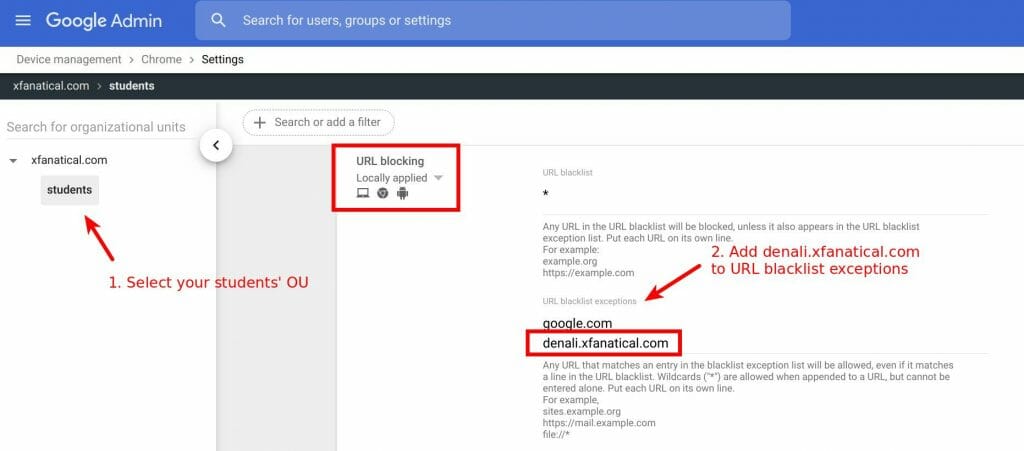The image size is (1024, 451).
Task: Click the https://mail.example.com sample text
Action: coord(599,423)
